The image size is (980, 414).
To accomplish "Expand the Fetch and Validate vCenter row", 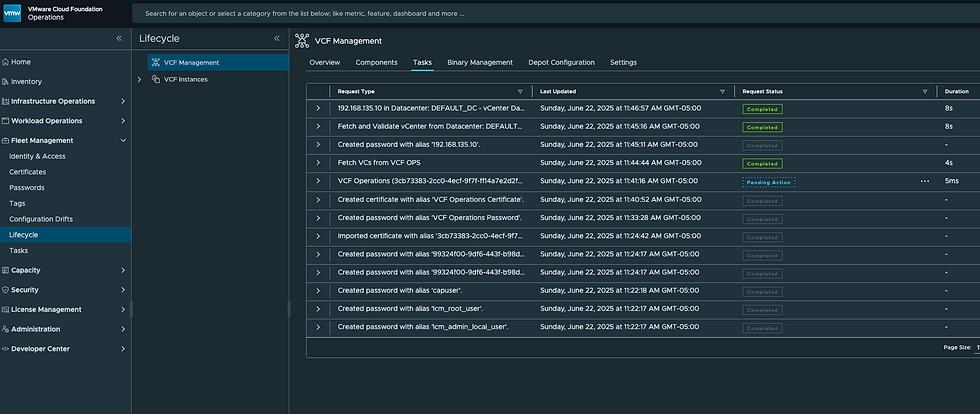I will [x=318, y=126].
